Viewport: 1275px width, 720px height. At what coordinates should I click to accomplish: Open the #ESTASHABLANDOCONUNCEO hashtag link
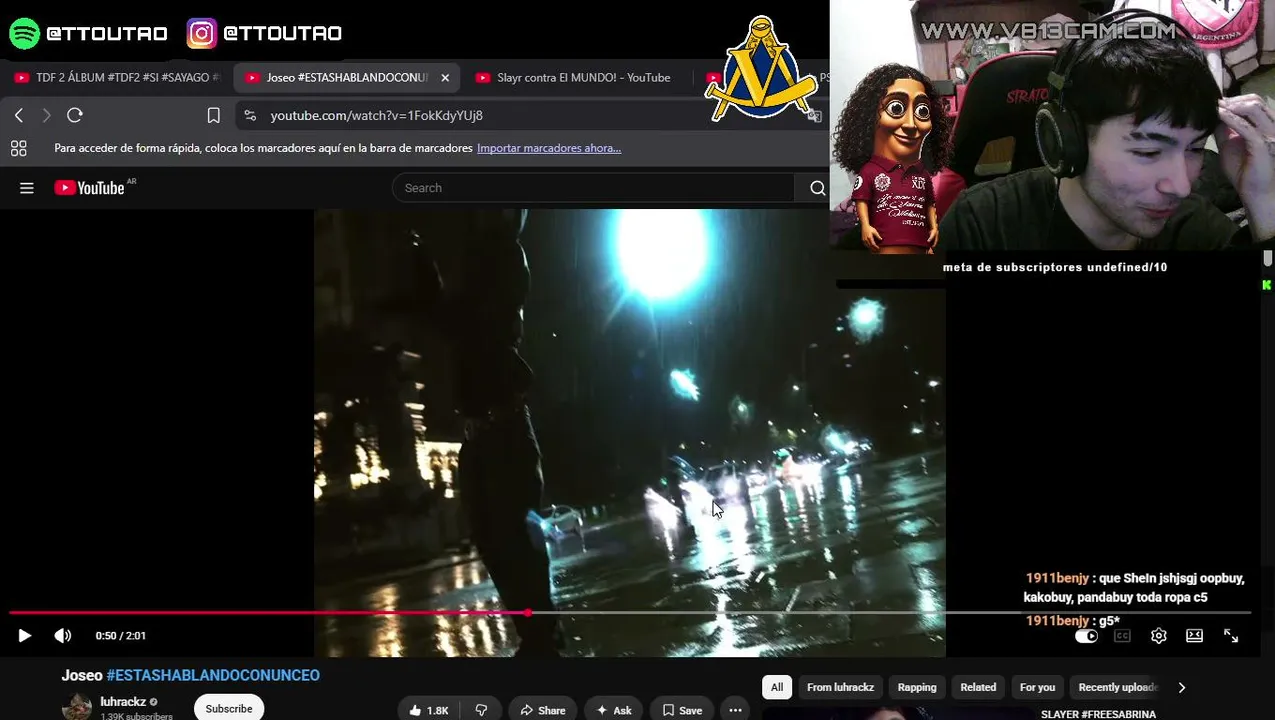click(213, 675)
